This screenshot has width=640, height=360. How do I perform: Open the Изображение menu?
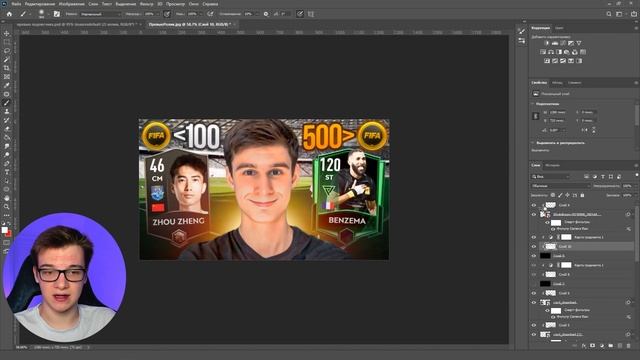(71, 4)
